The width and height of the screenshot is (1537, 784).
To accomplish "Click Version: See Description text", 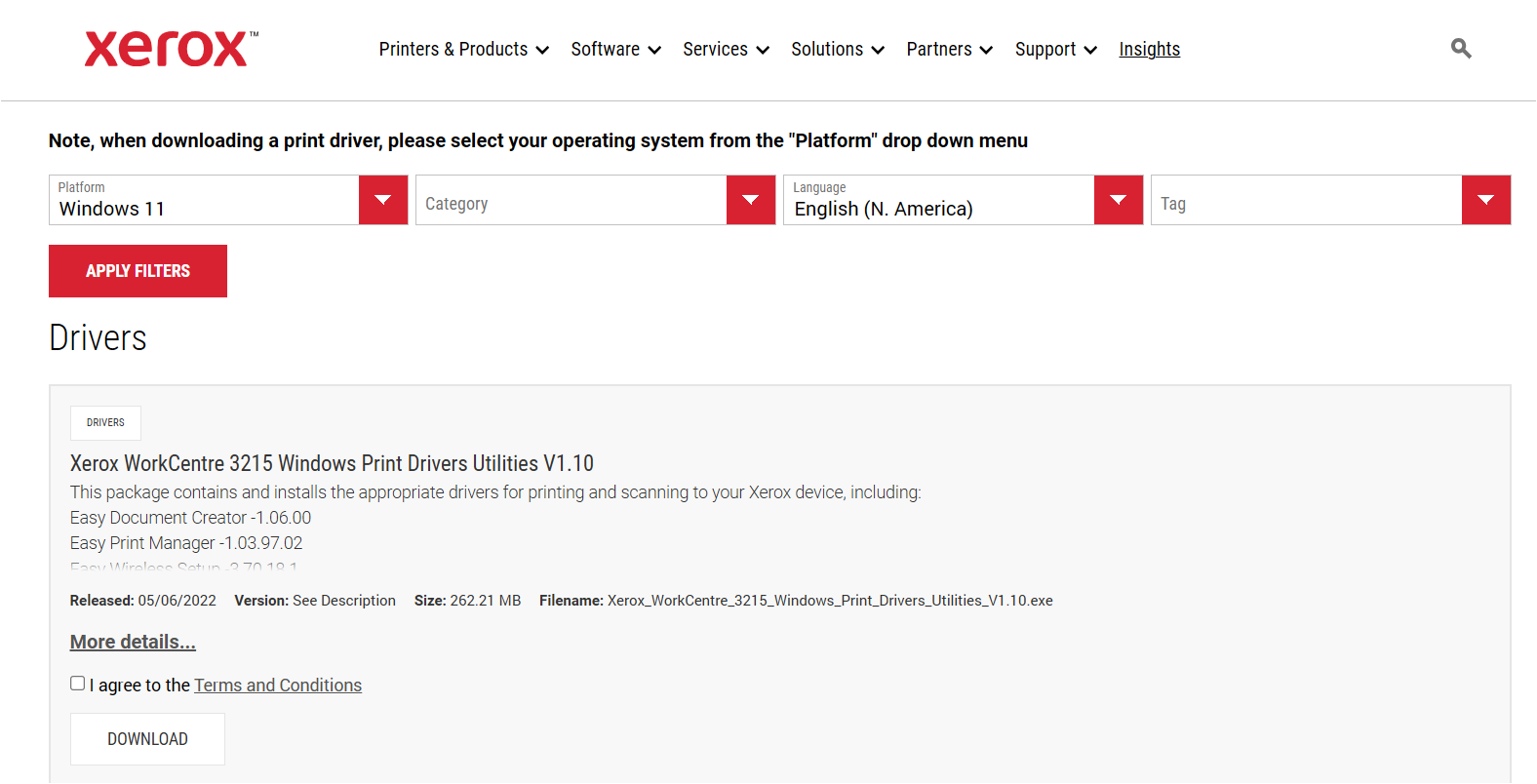I will (x=315, y=601).
